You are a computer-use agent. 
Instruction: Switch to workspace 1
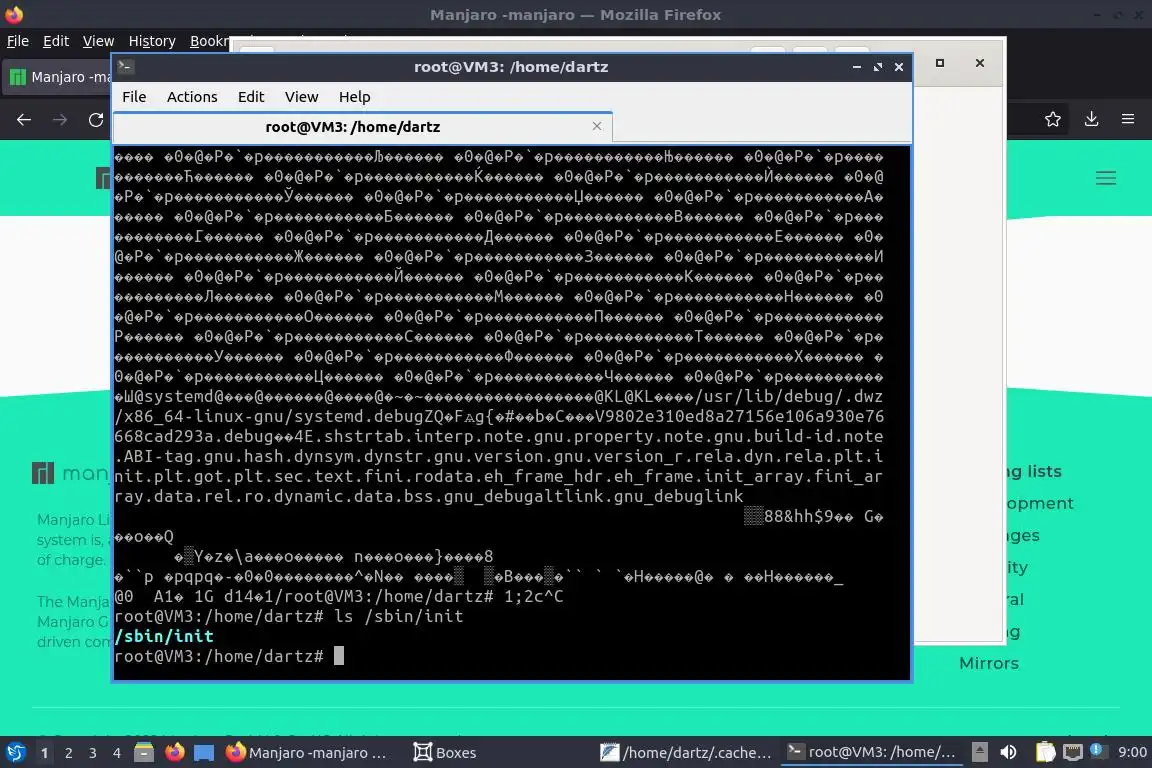[44, 753]
